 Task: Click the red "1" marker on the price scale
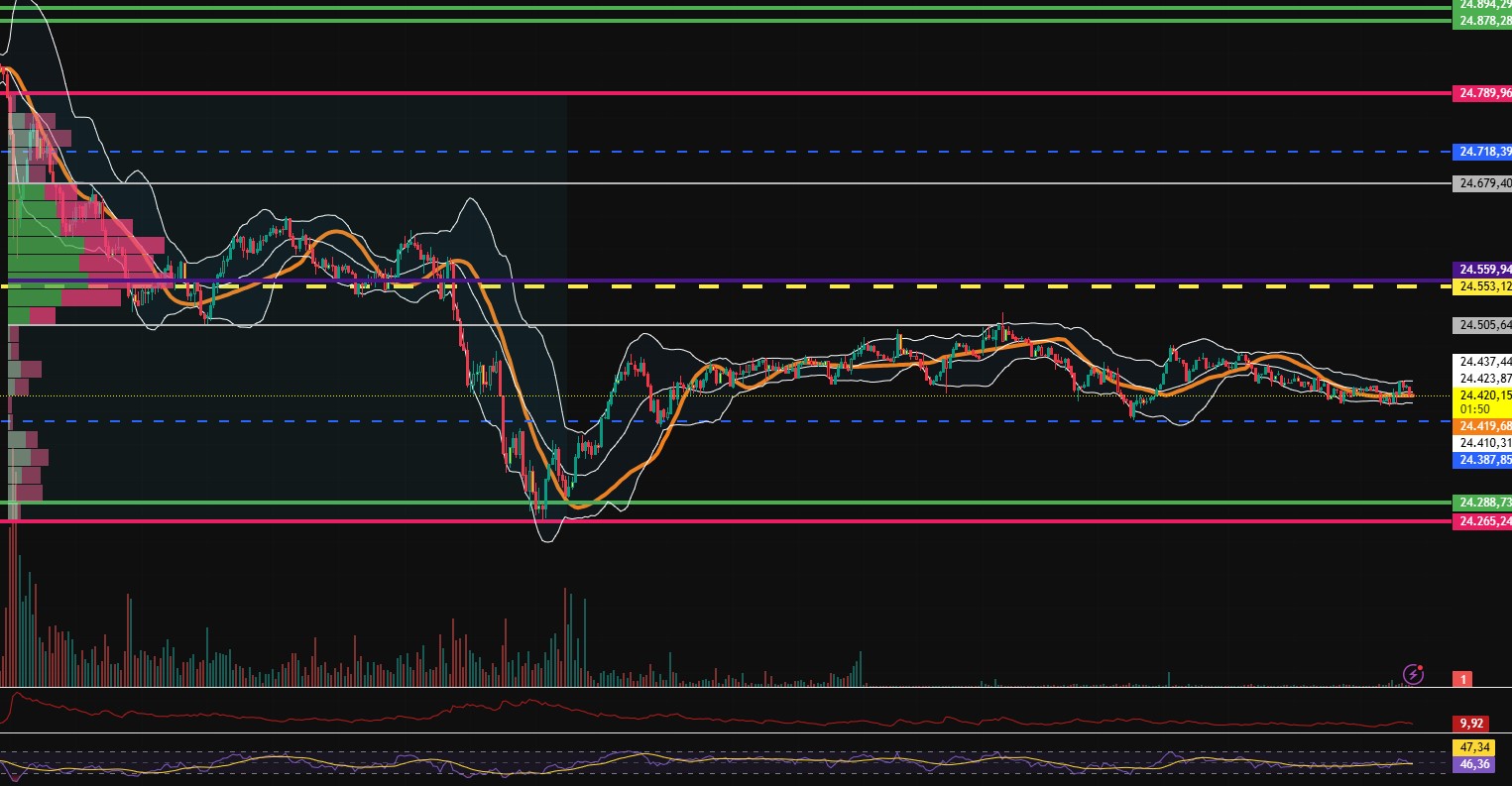click(x=1463, y=680)
